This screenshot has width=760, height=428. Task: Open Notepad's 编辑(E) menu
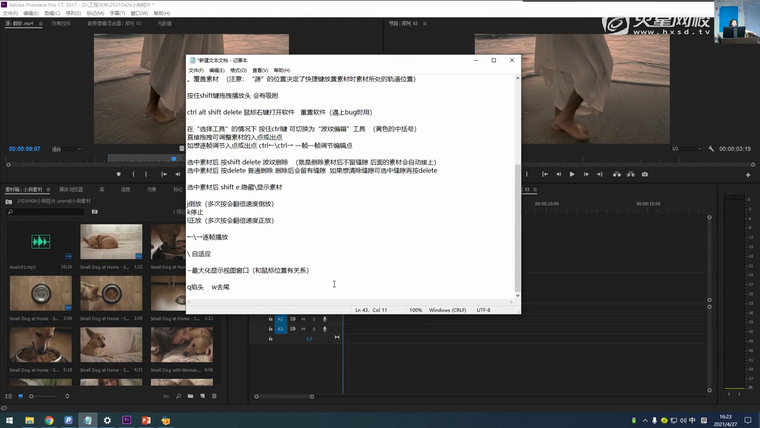point(217,70)
